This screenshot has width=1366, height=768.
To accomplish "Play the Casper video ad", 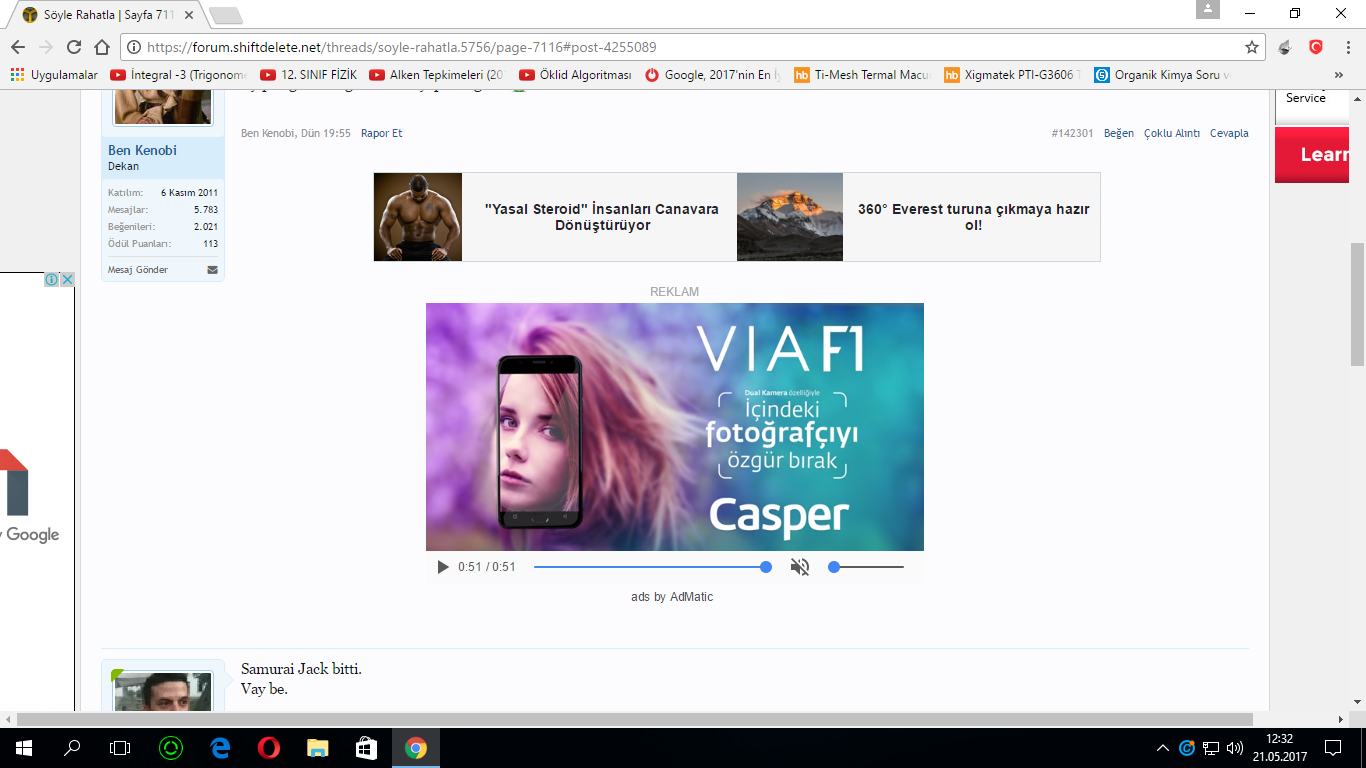I will pos(443,567).
